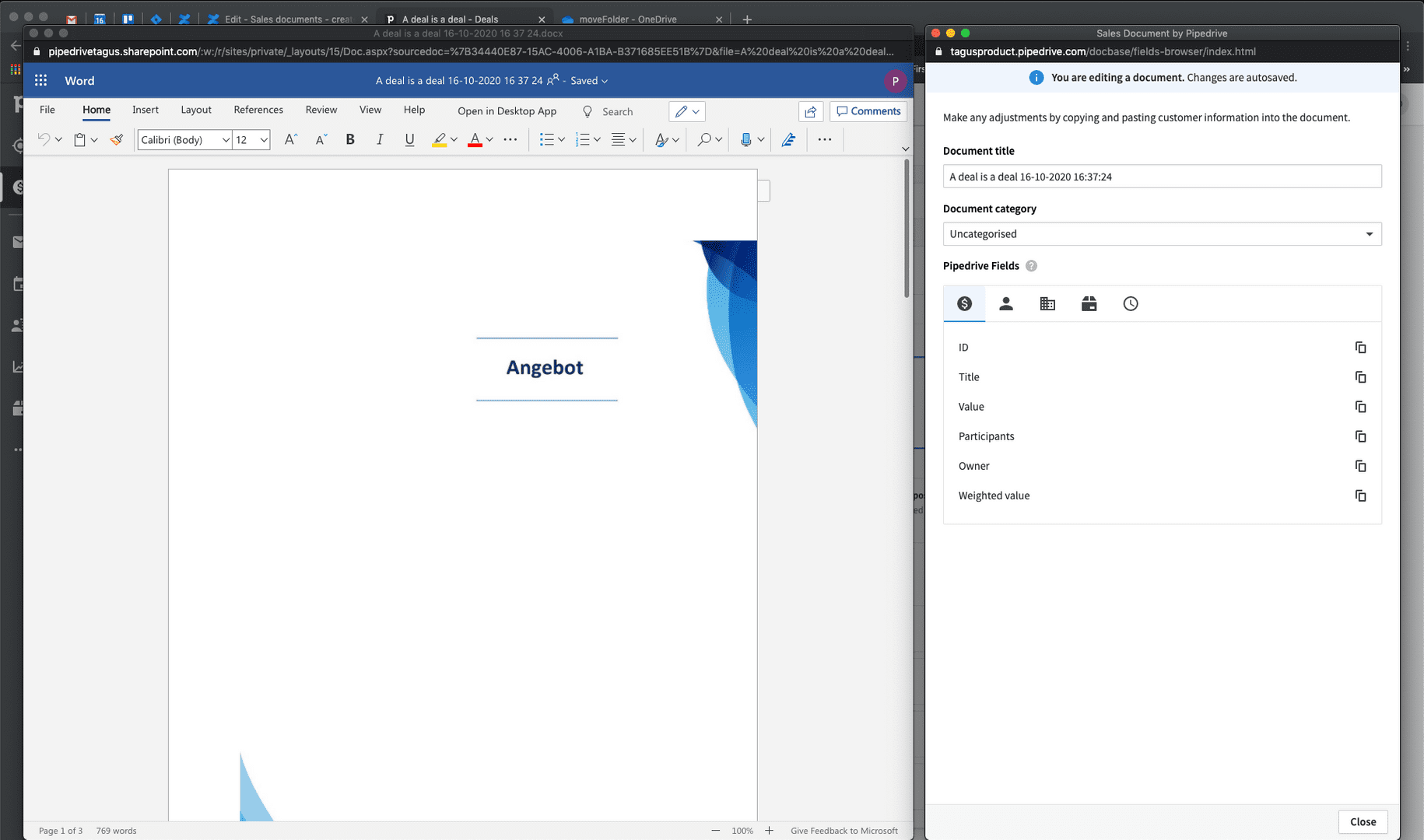This screenshot has width=1424, height=840.
Task: Open the Saved status dropdown
Action: [x=589, y=81]
